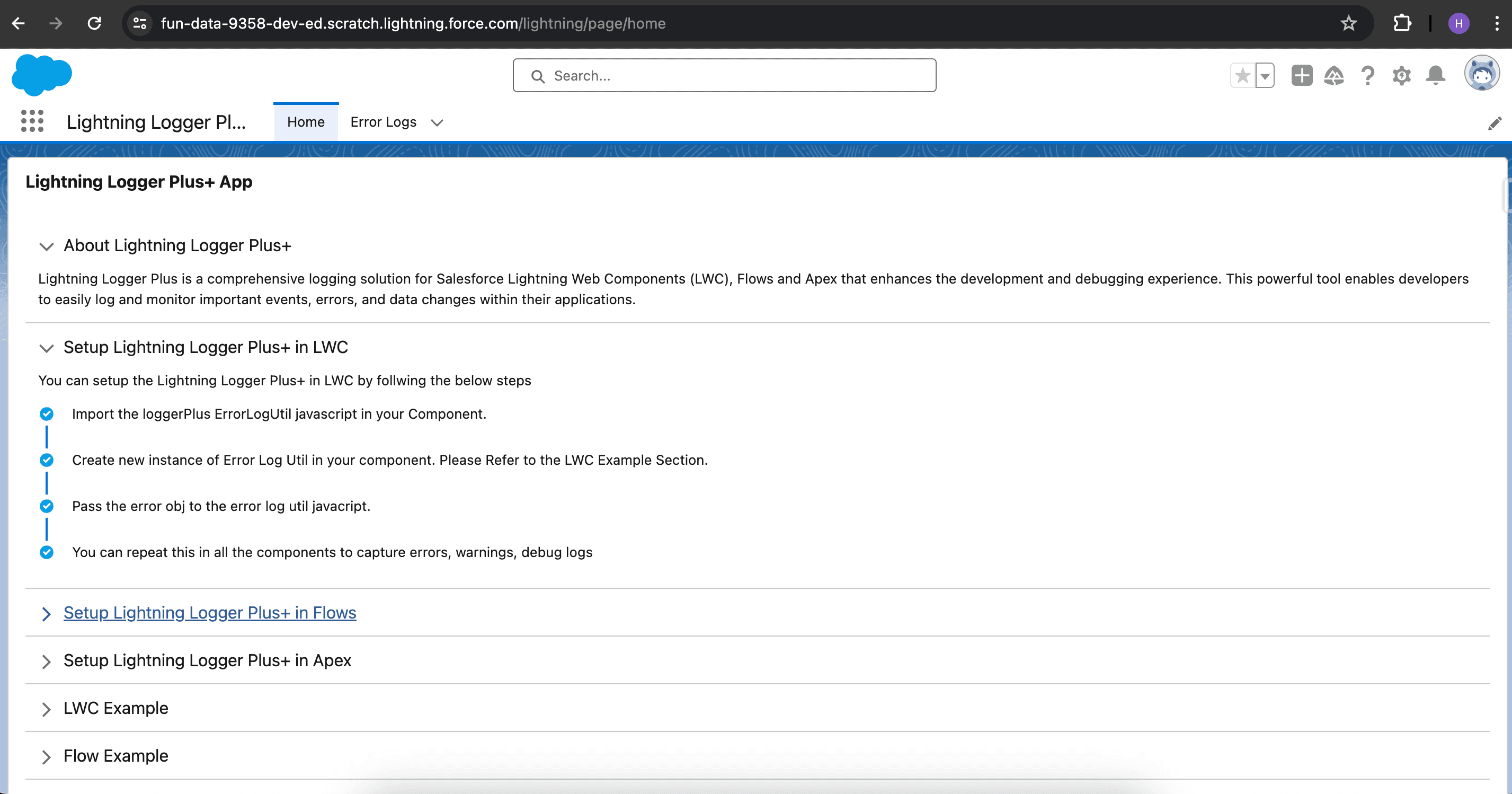
Task: Click the Salesforce cloud logo
Action: [x=42, y=75]
